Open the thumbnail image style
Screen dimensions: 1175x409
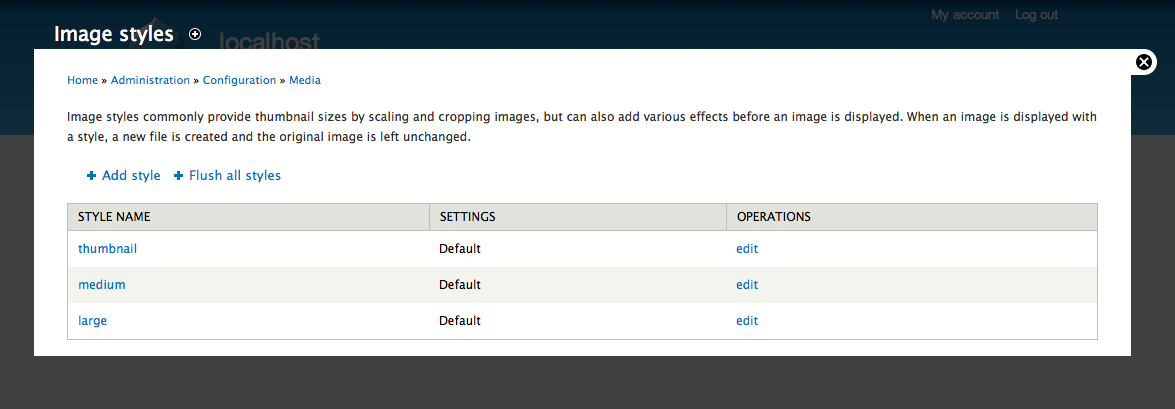[x=107, y=249]
